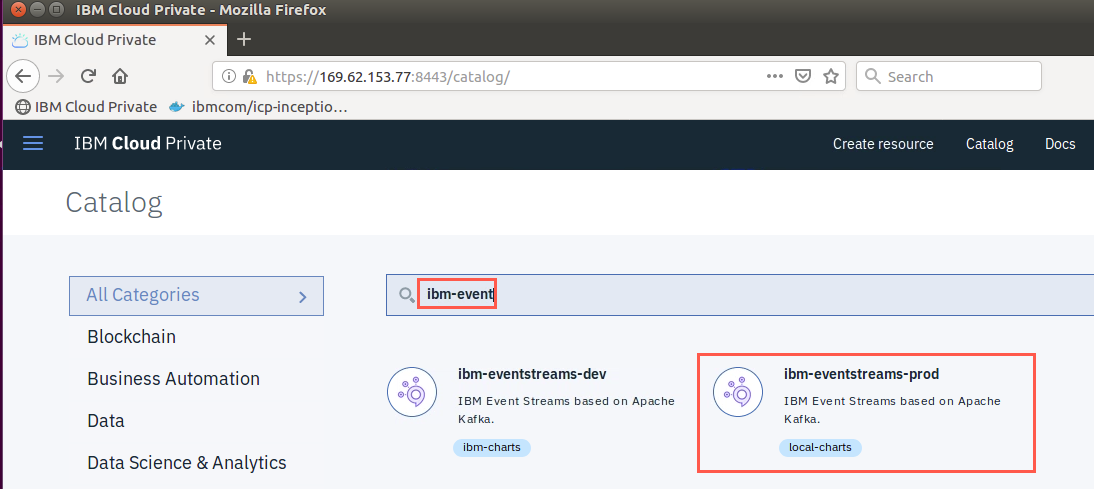Click ibm-eventstreams-dev description text
The image size is (1094, 489).
[566, 409]
